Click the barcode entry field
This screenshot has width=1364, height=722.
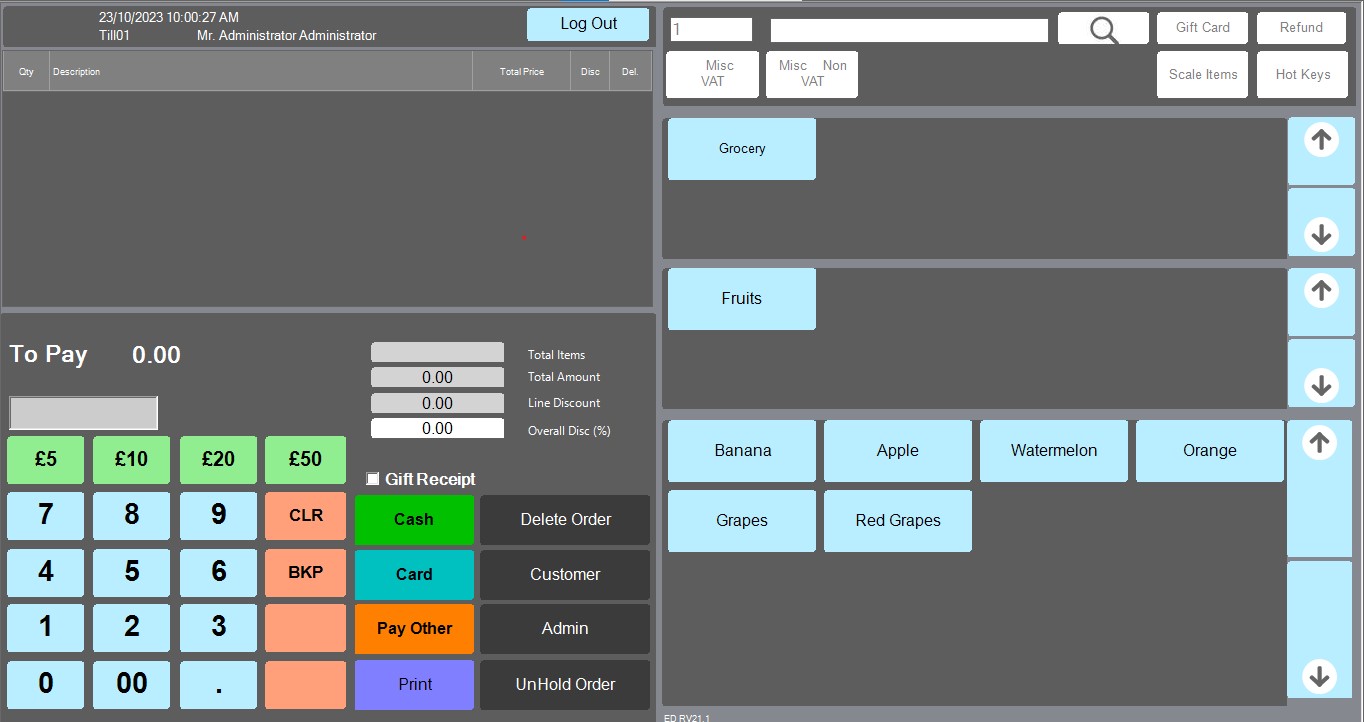tap(908, 29)
